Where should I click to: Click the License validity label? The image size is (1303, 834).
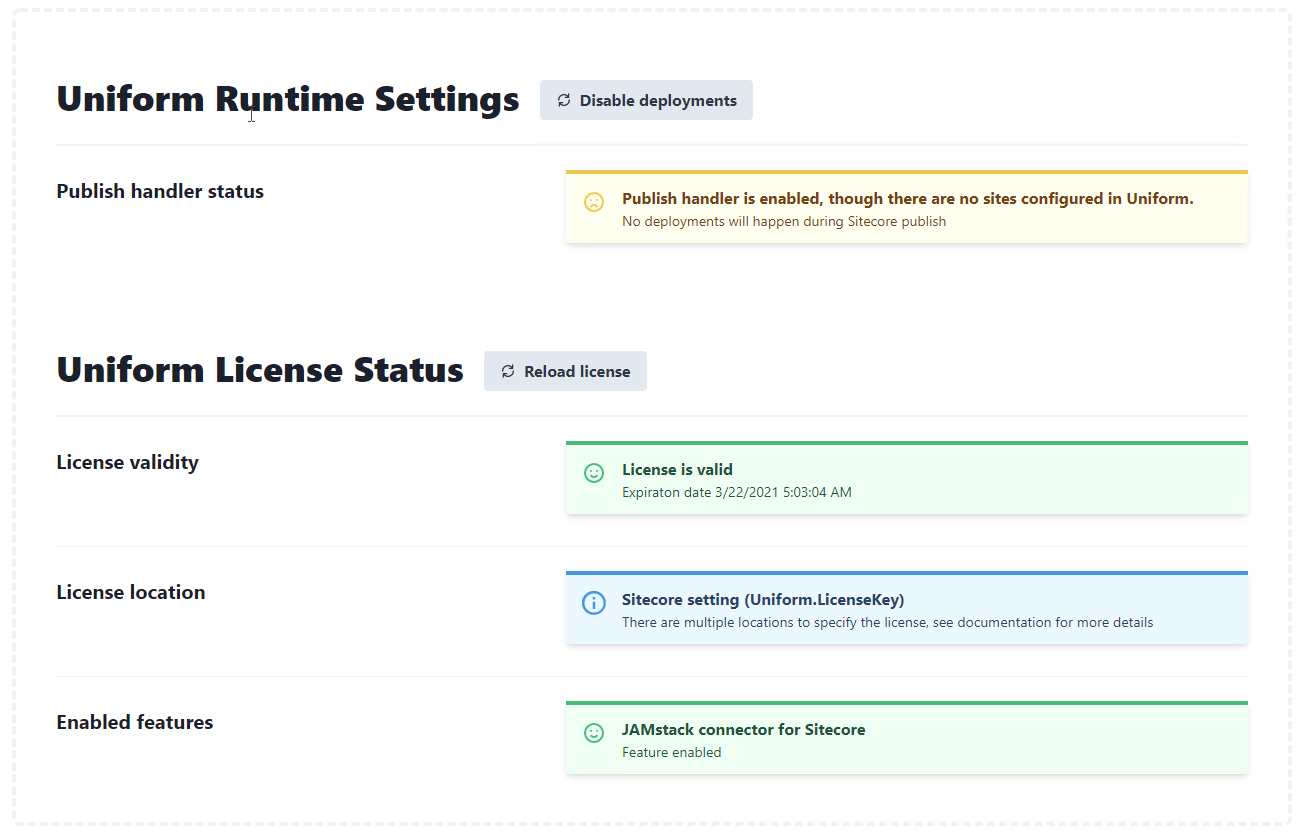click(127, 462)
